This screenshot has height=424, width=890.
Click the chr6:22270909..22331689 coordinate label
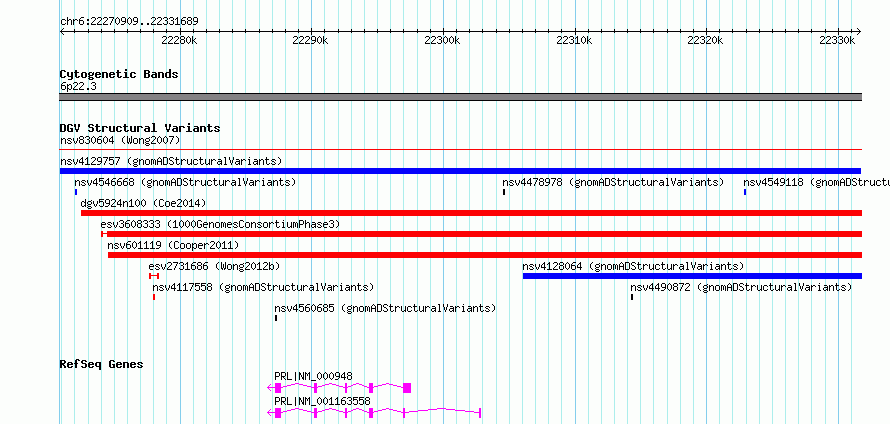click(129, 22)
